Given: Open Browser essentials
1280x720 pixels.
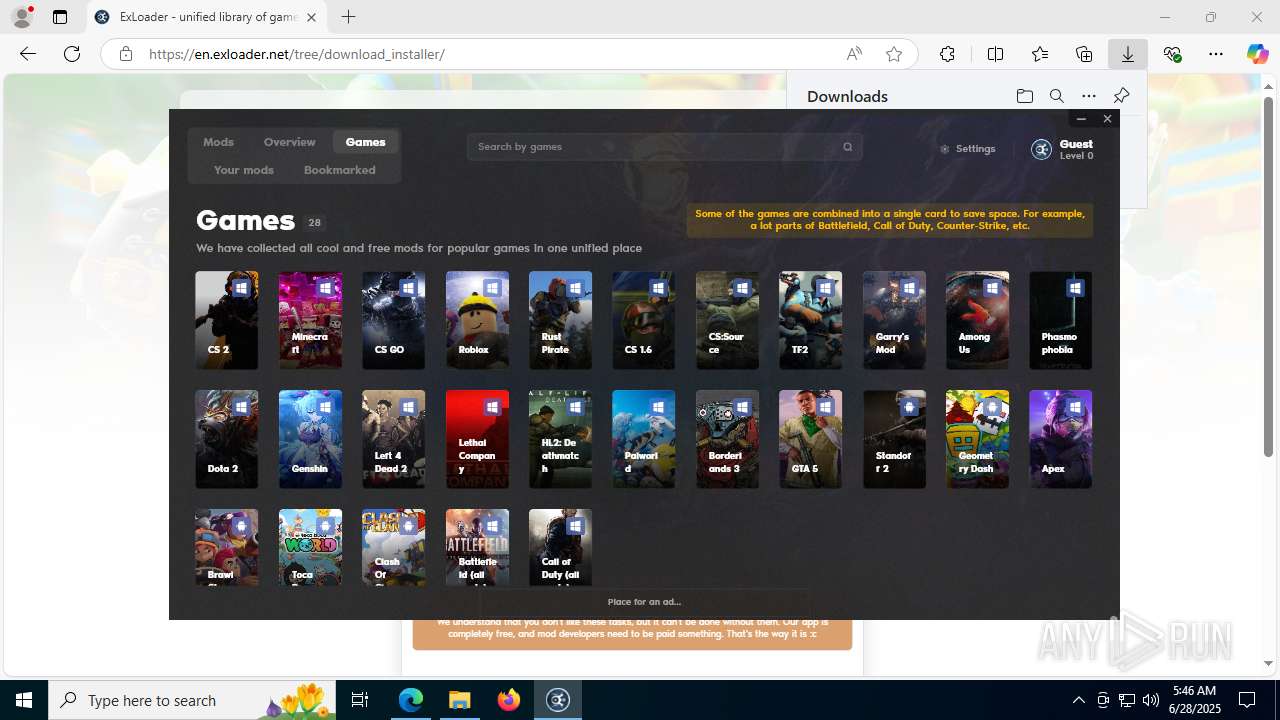Looking at the screenshot, I should 1172,54.
